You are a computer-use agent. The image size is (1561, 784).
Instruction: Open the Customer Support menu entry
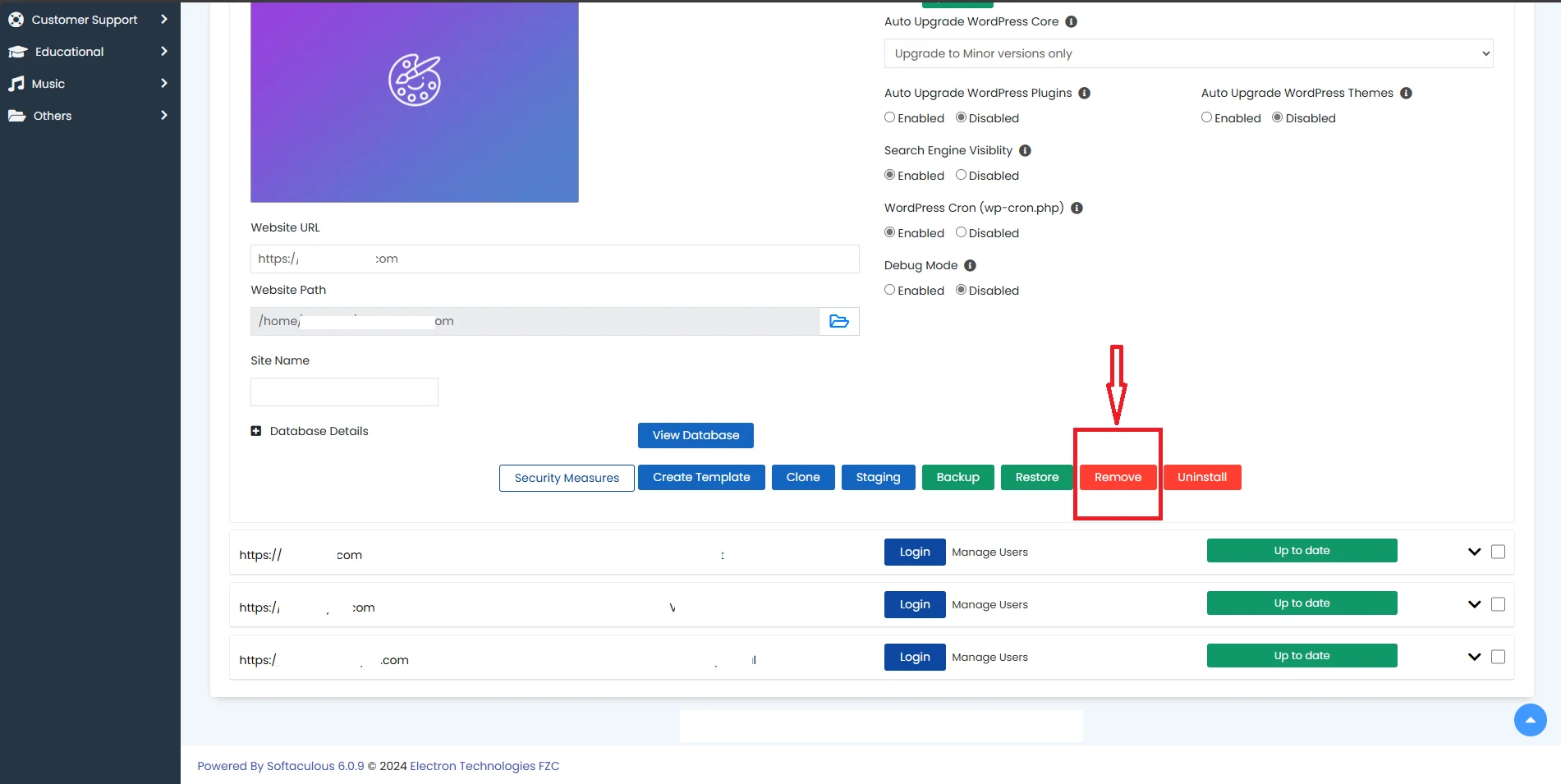[x=85, y=19]
